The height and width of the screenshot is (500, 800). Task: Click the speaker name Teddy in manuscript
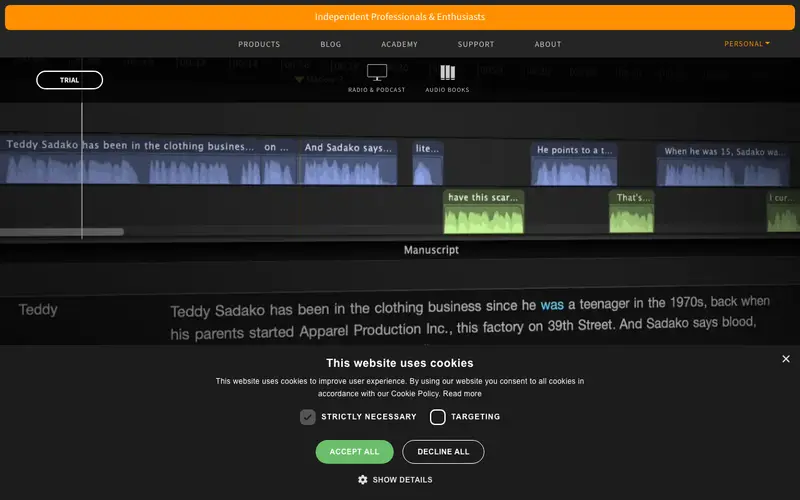[38, 310]
